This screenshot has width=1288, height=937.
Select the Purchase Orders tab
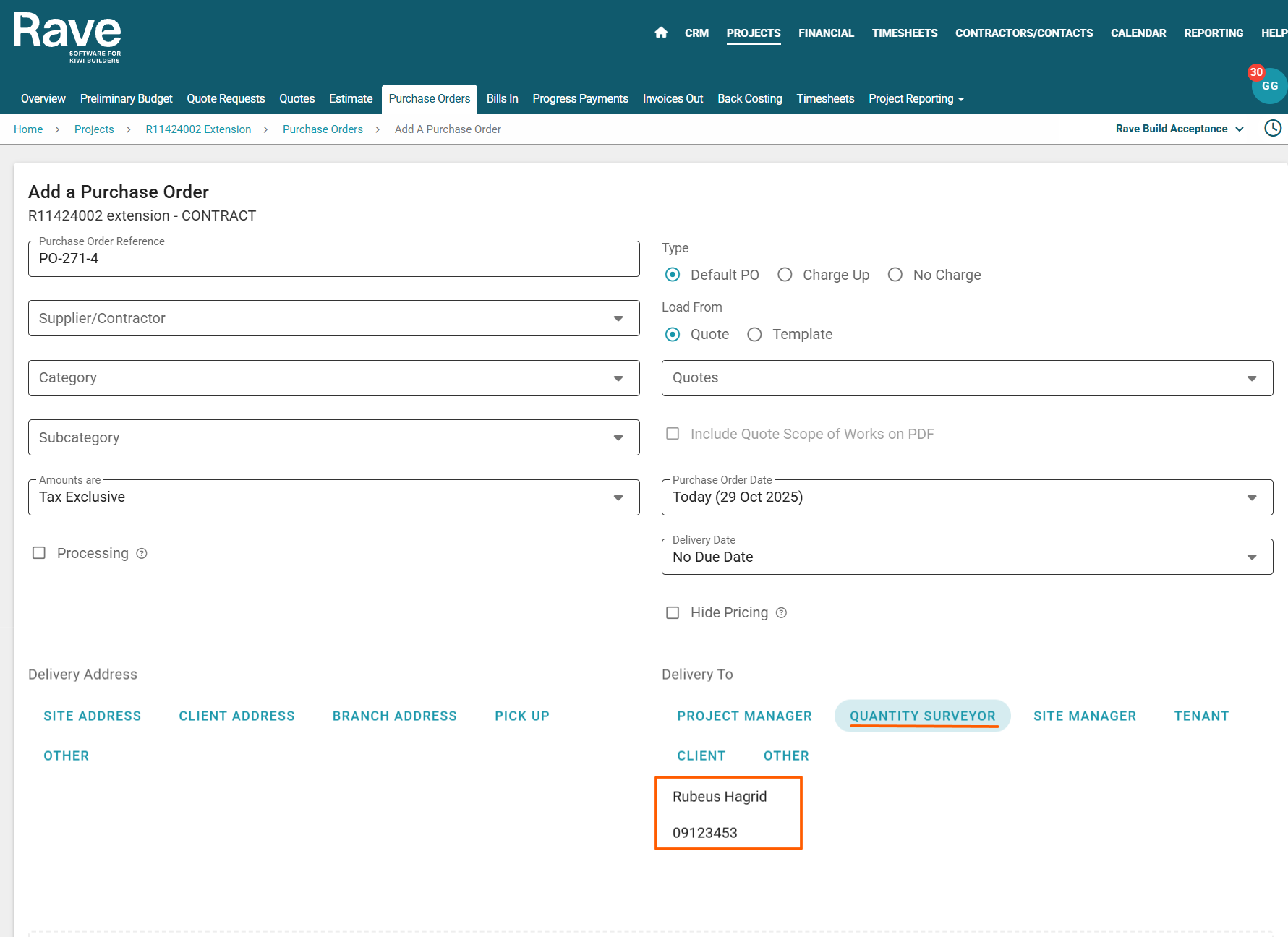tap(430, 99)
